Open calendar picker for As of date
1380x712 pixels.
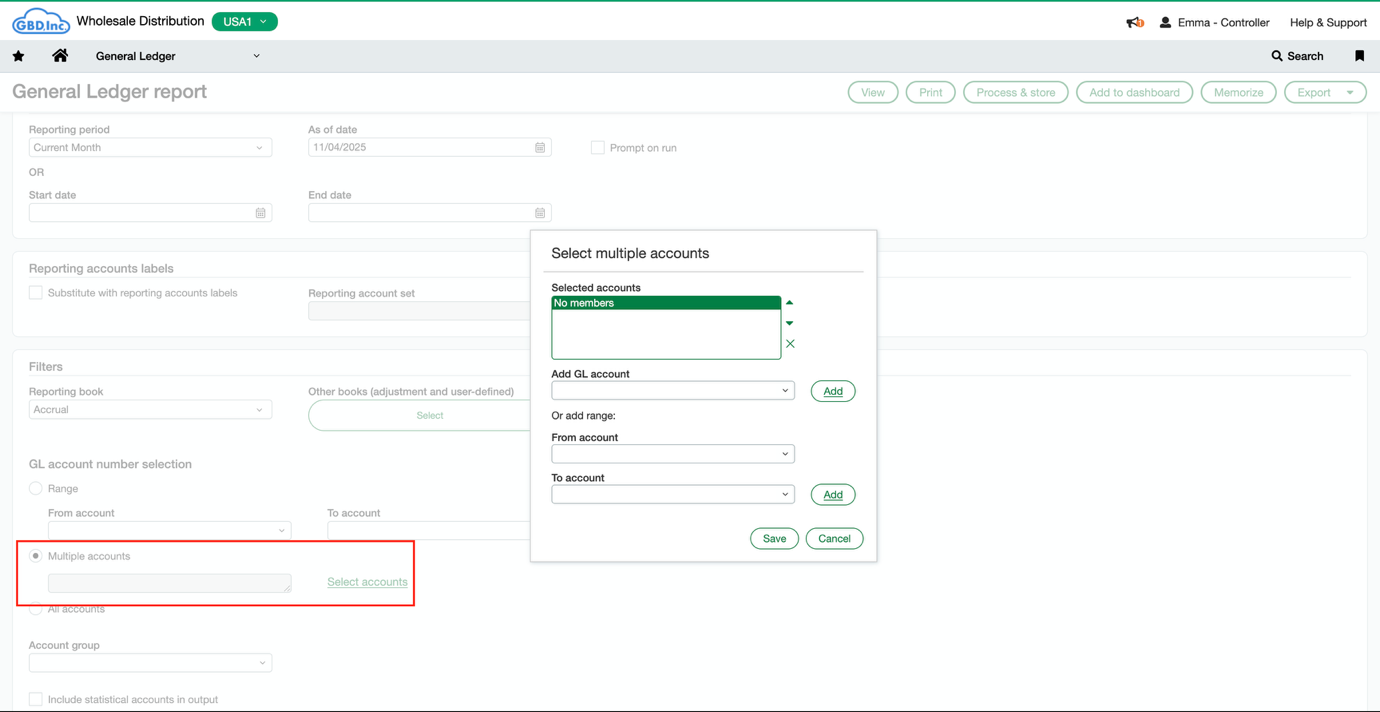point(540,148)
